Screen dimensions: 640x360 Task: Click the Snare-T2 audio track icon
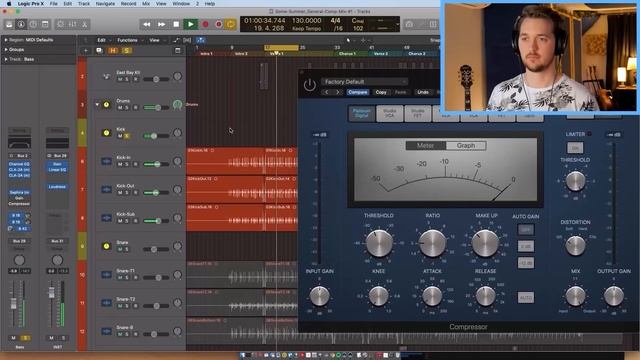tap(107, 303)
